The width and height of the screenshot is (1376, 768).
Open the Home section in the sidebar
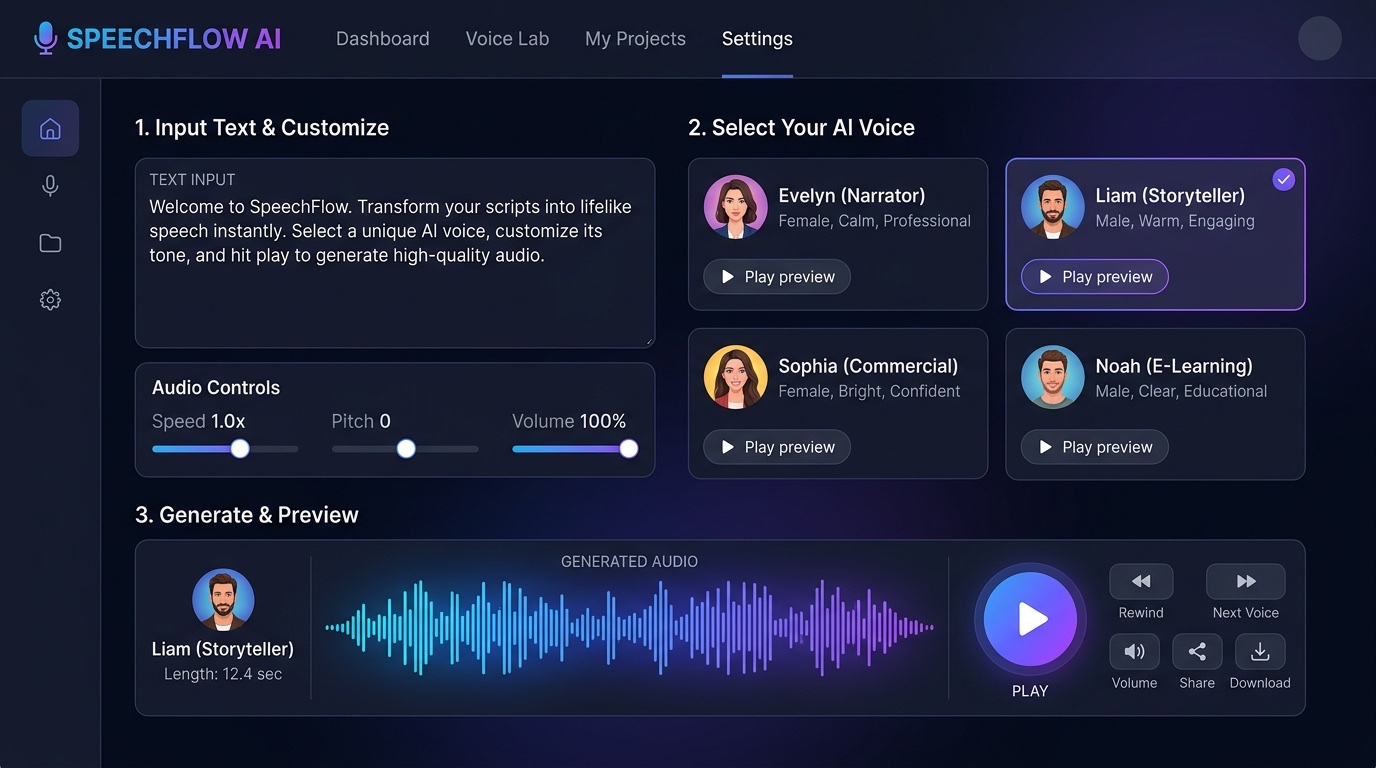(x=50, y=127)
